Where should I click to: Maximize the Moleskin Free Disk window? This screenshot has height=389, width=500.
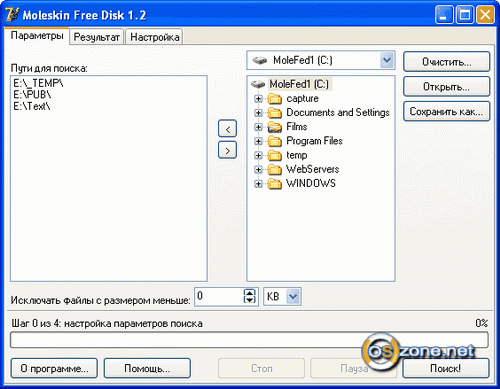(465, 15)
